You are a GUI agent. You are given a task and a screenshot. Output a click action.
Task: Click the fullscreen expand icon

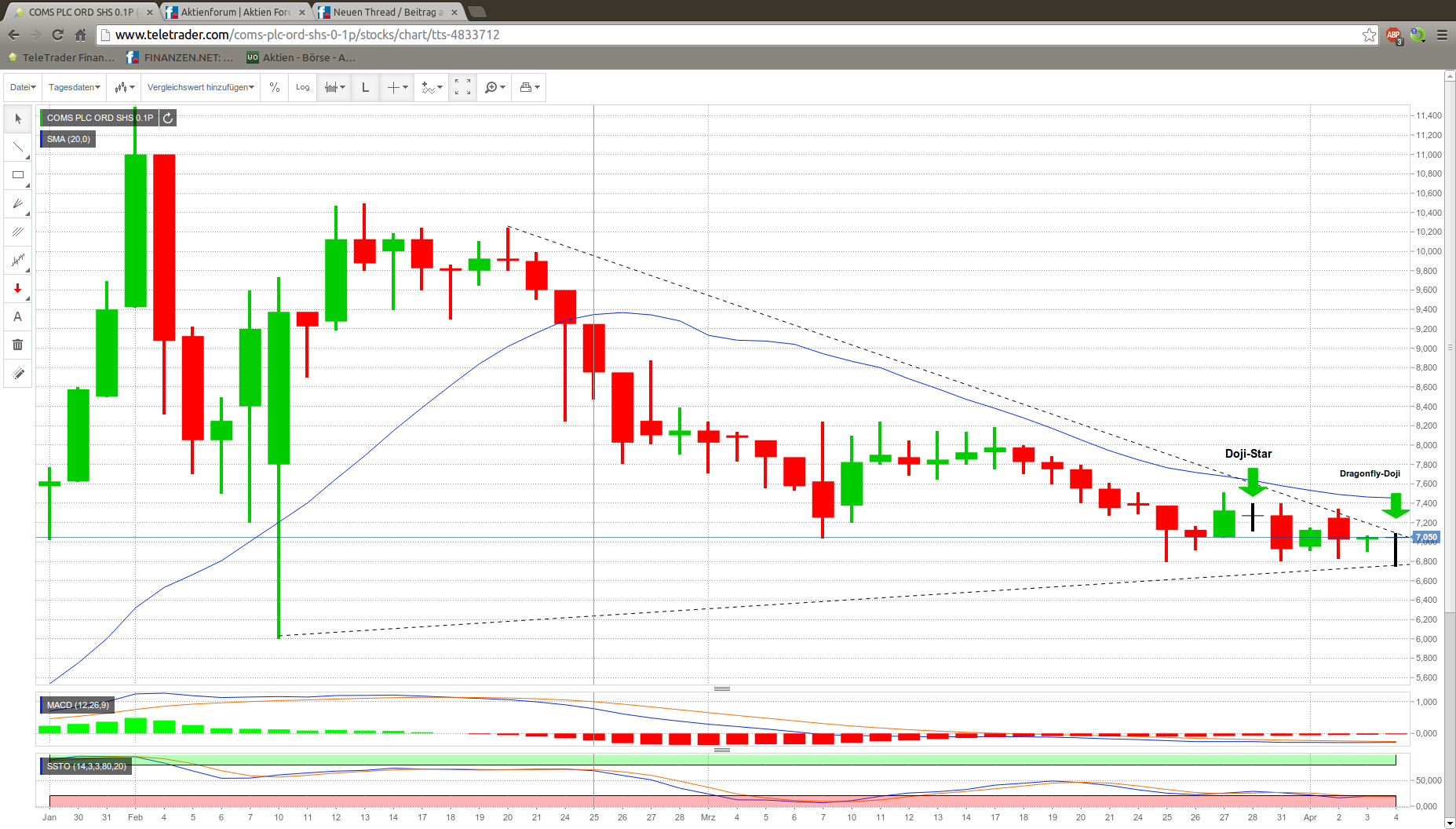(x=463, y=87)
